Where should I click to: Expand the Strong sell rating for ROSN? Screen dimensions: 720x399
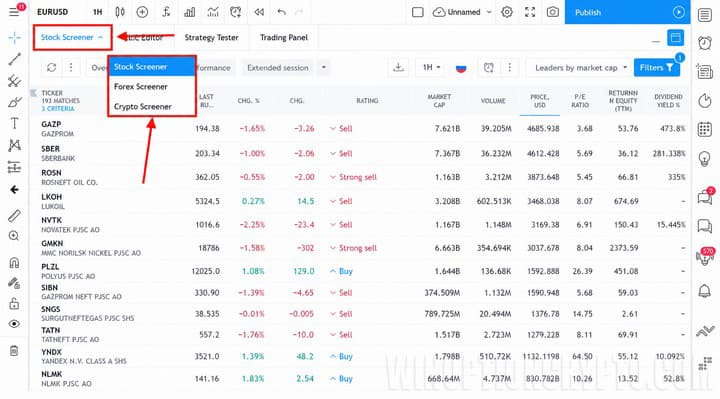click(353, 177)
